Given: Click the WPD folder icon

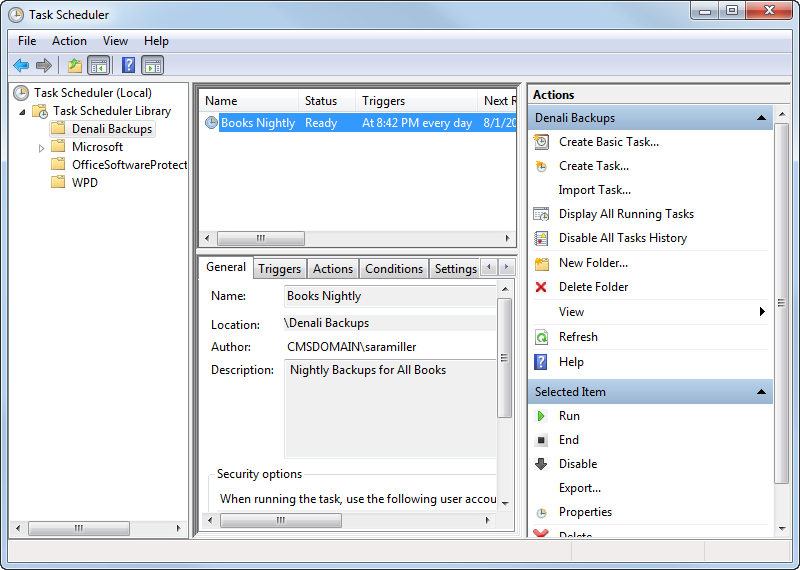Looking at the screenshot, I should coord(58,182).
